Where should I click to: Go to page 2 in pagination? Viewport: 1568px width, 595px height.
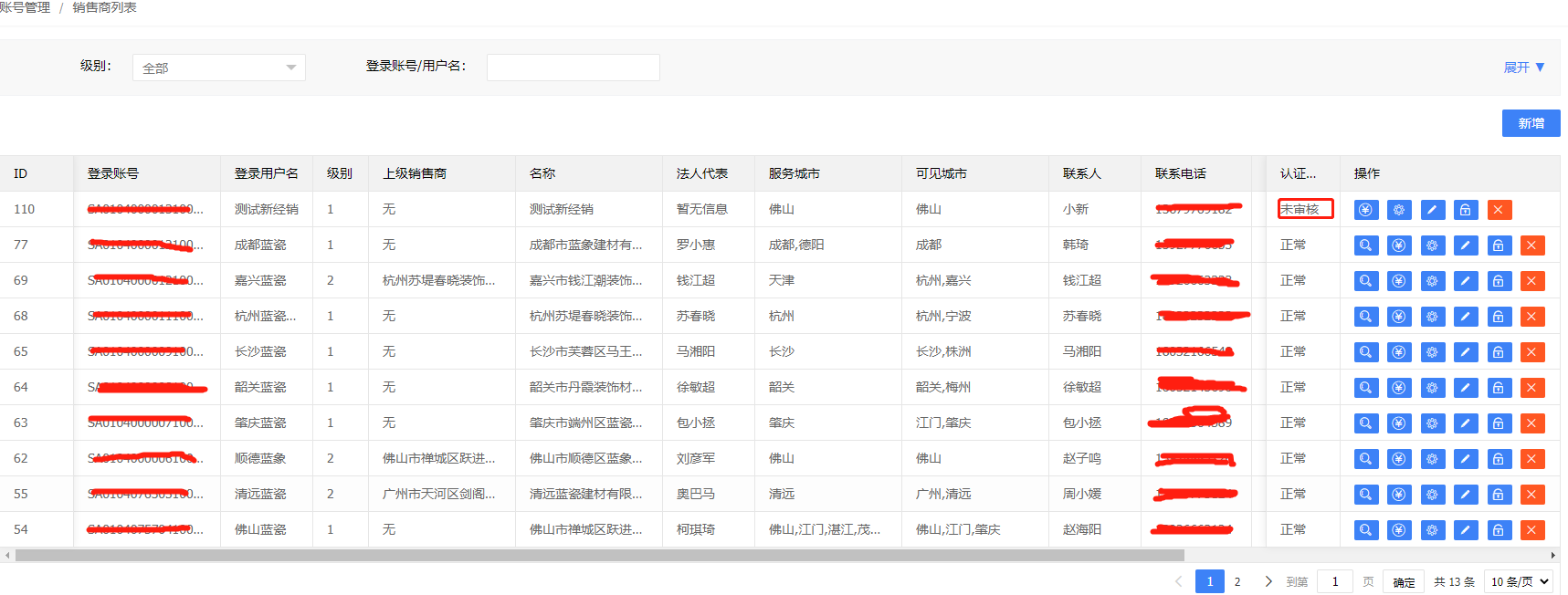pyautogui.click(x=1237, y=581)
